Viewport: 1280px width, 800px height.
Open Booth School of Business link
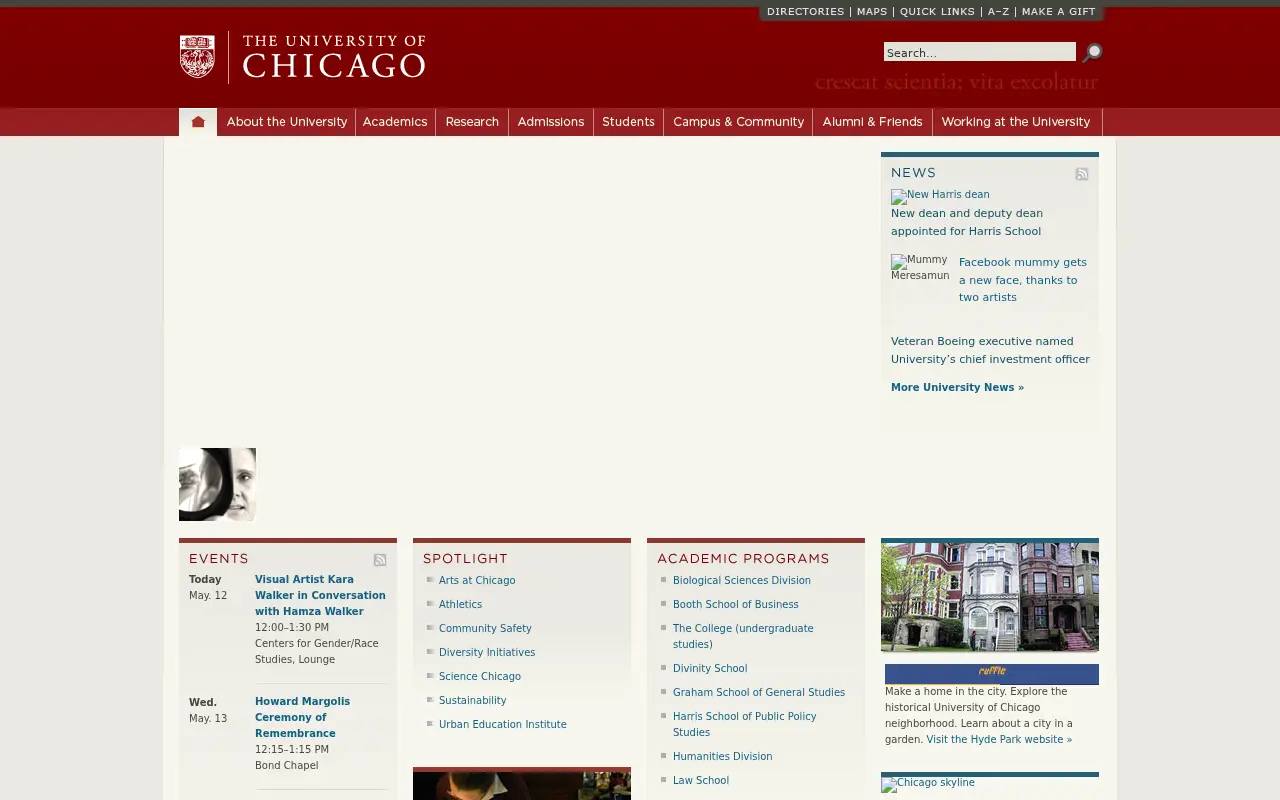[x=736, y=604]
